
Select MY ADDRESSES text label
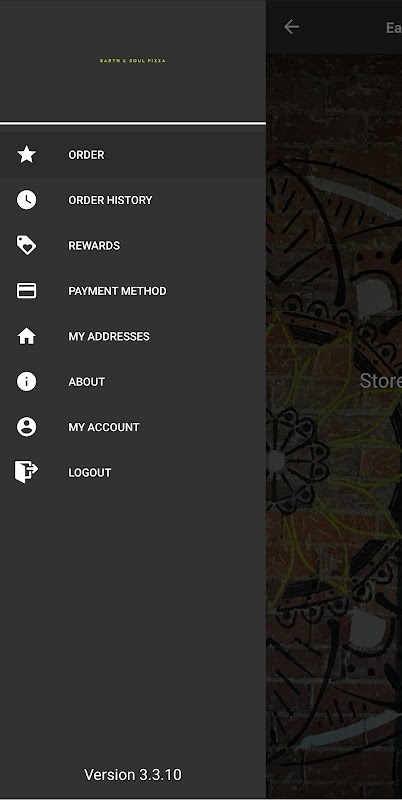coord(109,336)
